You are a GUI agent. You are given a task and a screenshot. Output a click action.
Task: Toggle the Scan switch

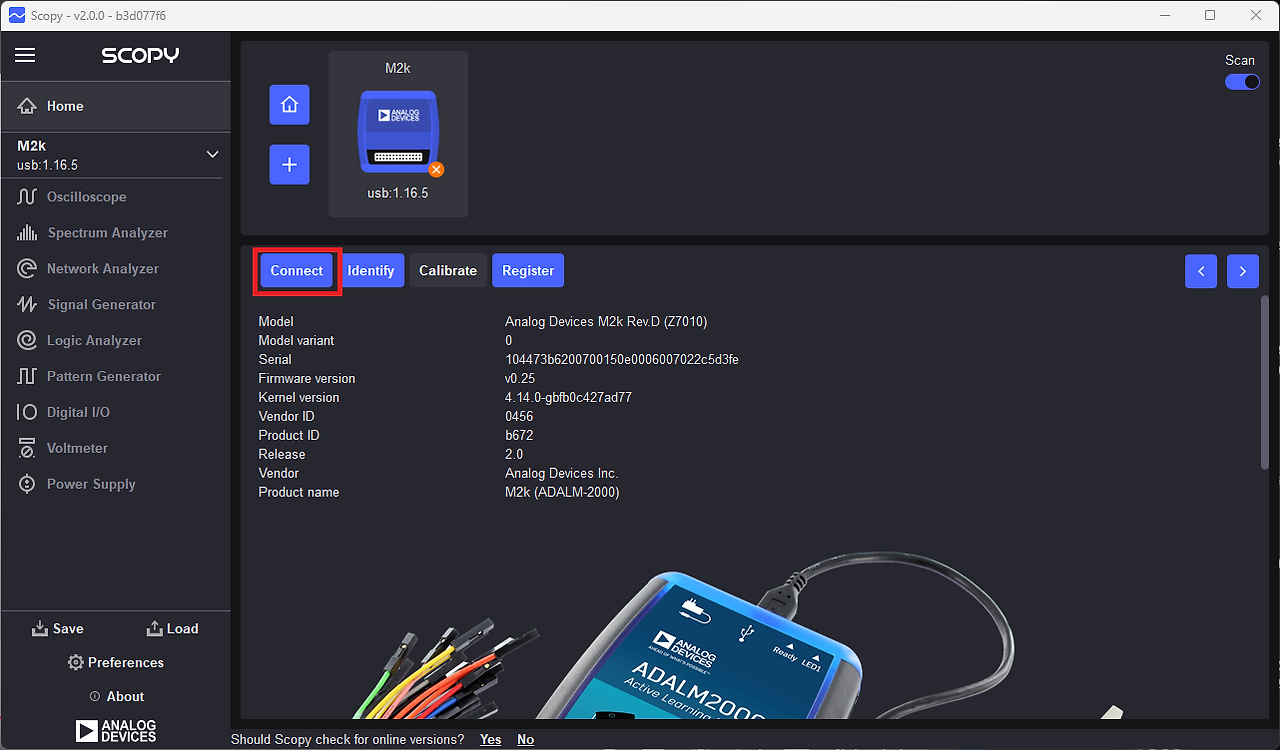tap(1242, 82)
